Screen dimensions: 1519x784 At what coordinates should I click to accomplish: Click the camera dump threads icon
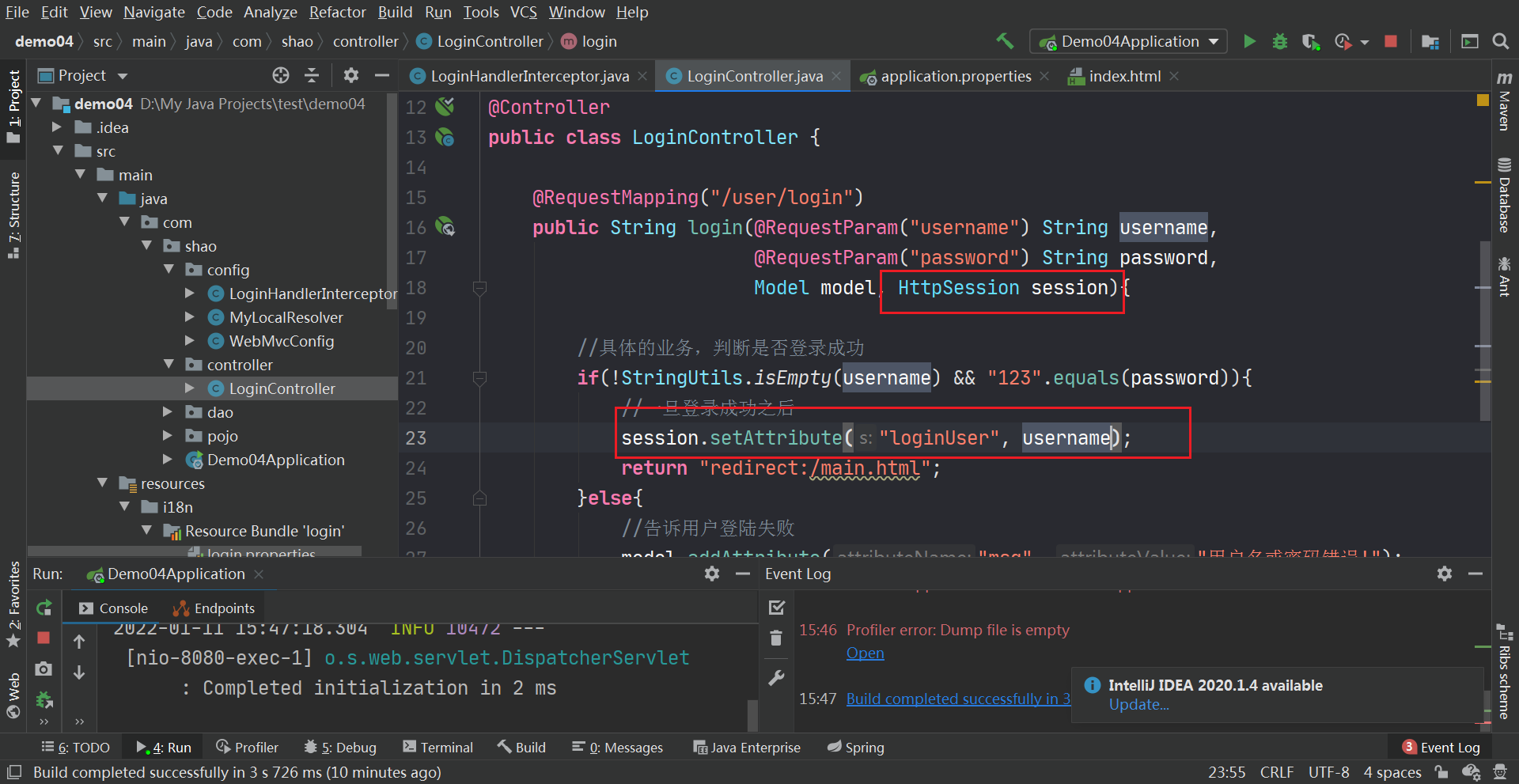[44, 669]
